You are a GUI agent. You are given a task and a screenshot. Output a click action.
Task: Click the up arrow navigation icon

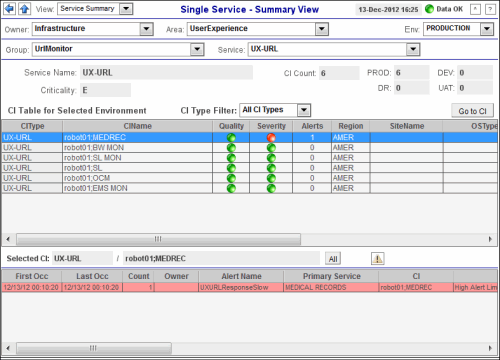tap(24, 8)
